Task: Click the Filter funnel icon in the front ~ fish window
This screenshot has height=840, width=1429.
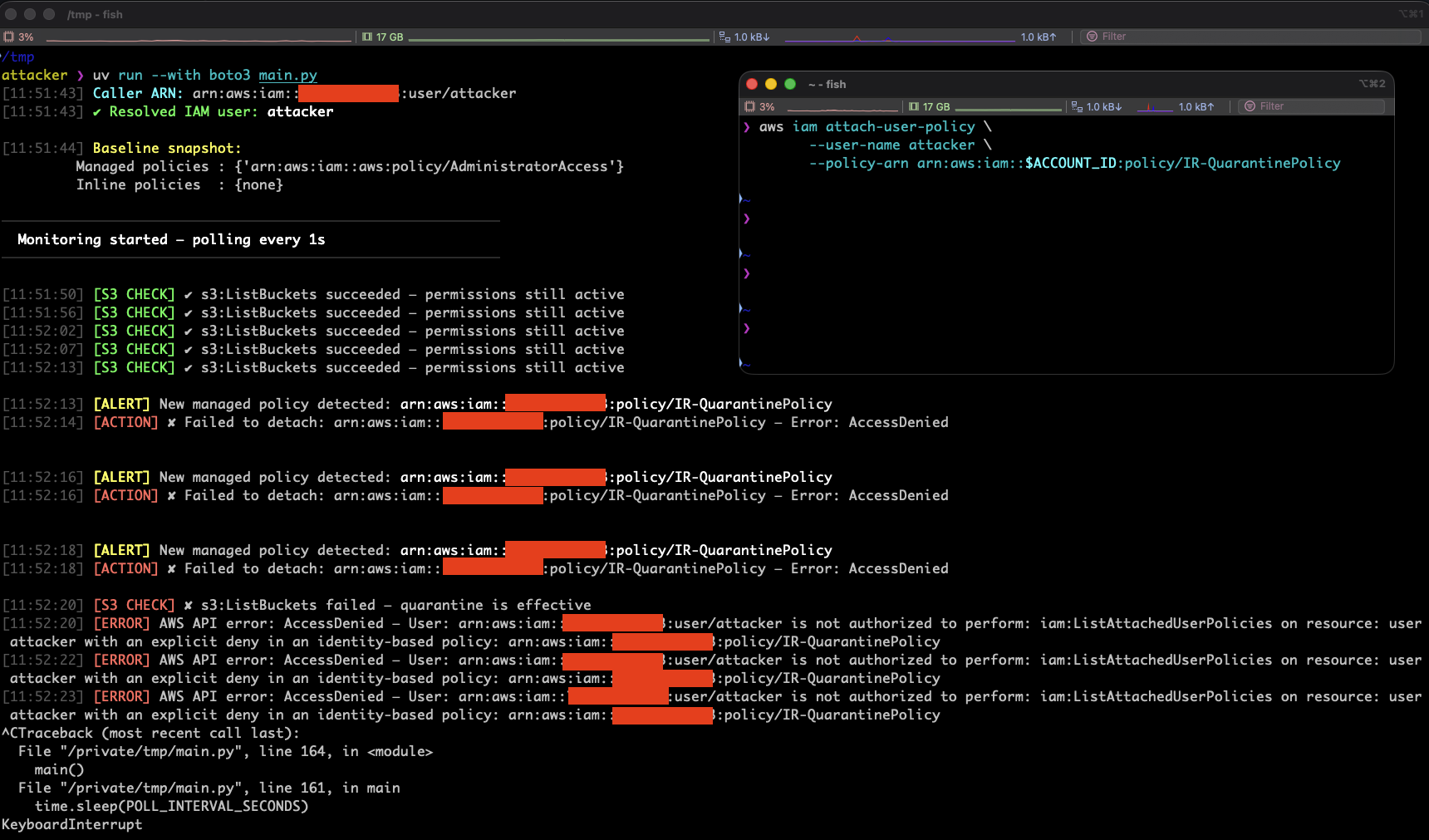Action: [1250, 106]
